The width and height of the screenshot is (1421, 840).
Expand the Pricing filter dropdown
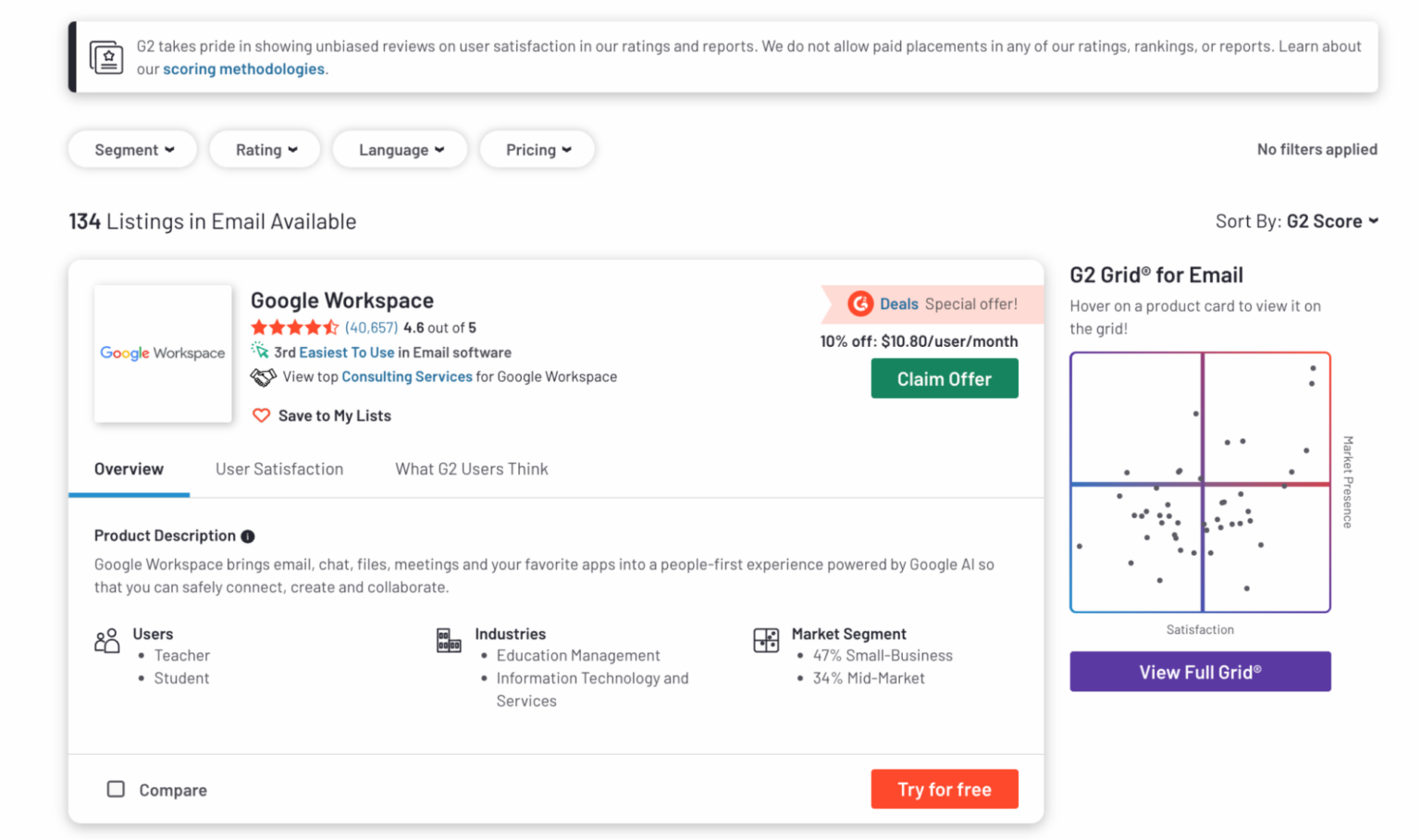[x=537, y=149]
